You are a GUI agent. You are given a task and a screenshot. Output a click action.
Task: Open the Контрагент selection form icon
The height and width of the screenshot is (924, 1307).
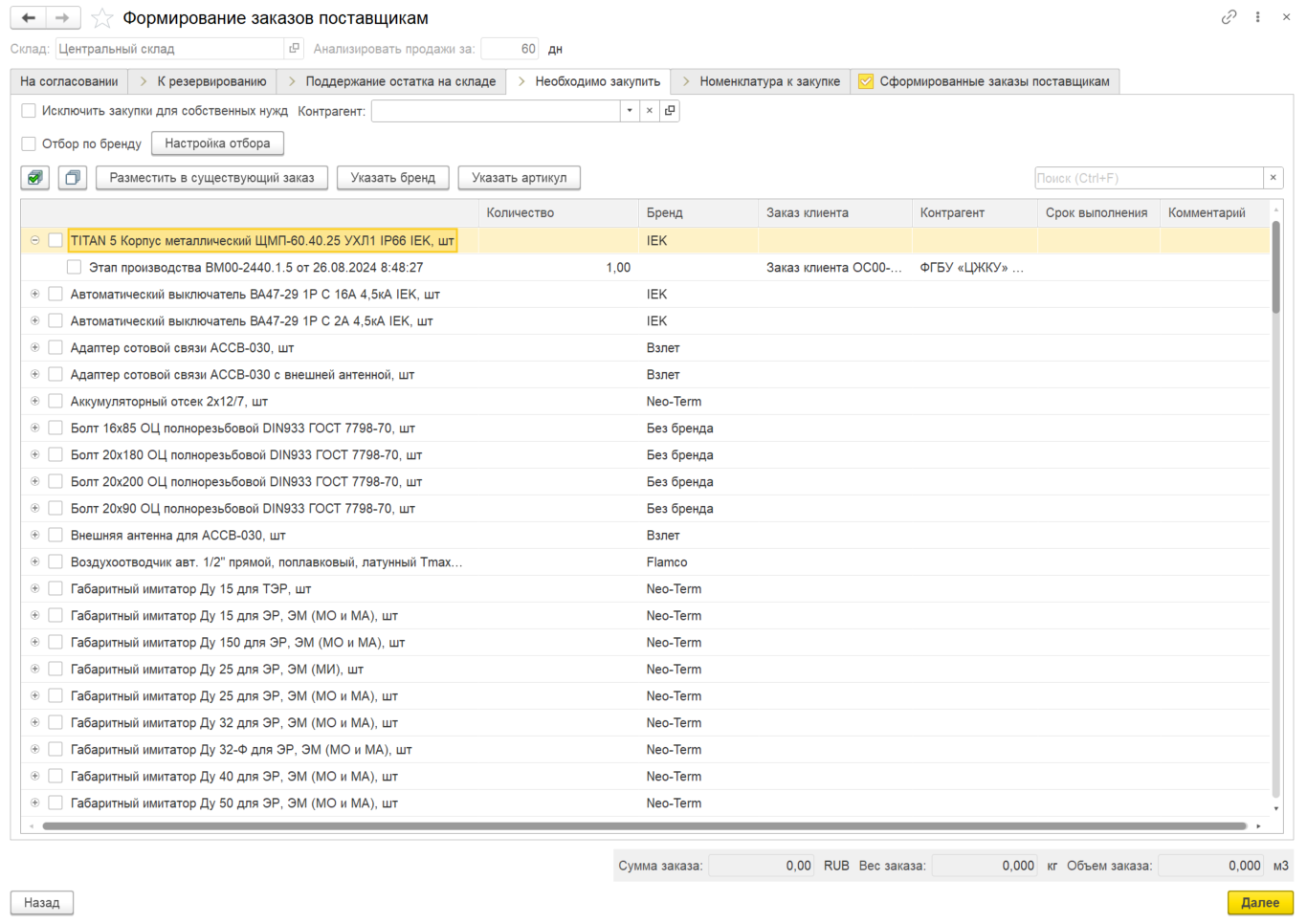point(670,111)
